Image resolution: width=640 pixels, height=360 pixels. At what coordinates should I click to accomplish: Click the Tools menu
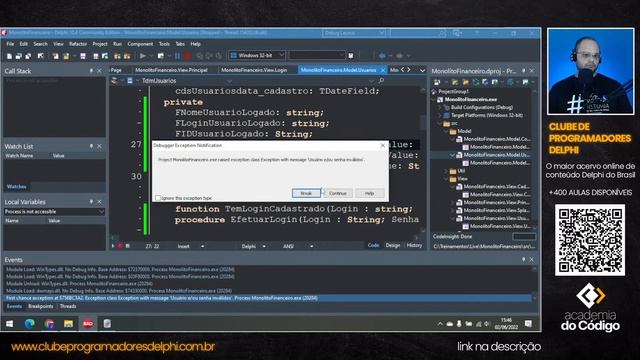coord(164,44)
